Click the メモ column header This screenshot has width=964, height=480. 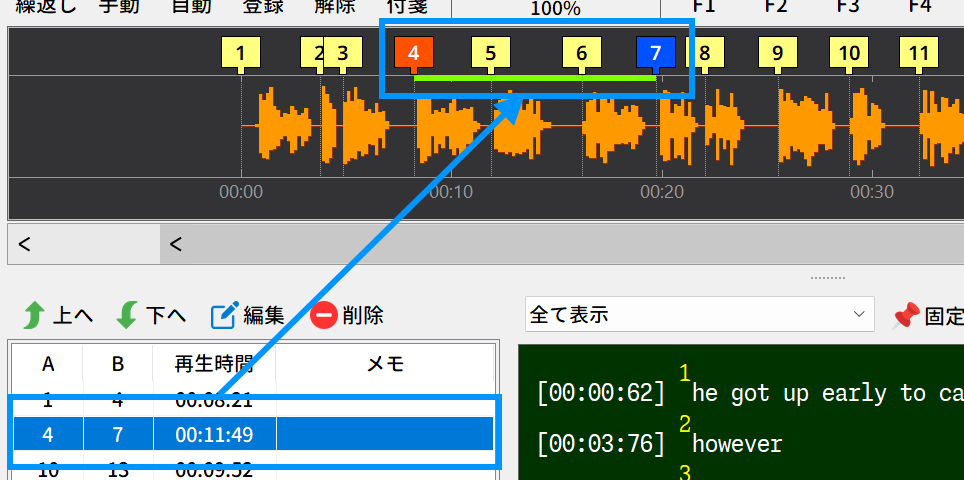pyautogui.click(x=385, y=364)
